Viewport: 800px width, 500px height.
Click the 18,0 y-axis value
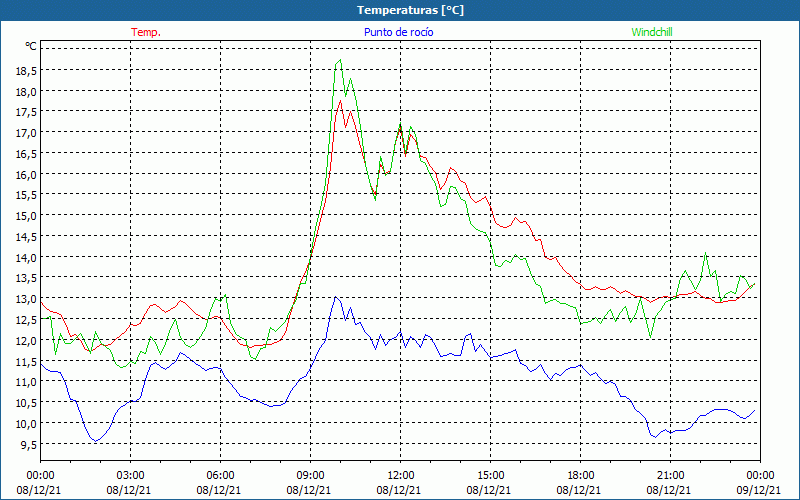(x=27, y=91)
